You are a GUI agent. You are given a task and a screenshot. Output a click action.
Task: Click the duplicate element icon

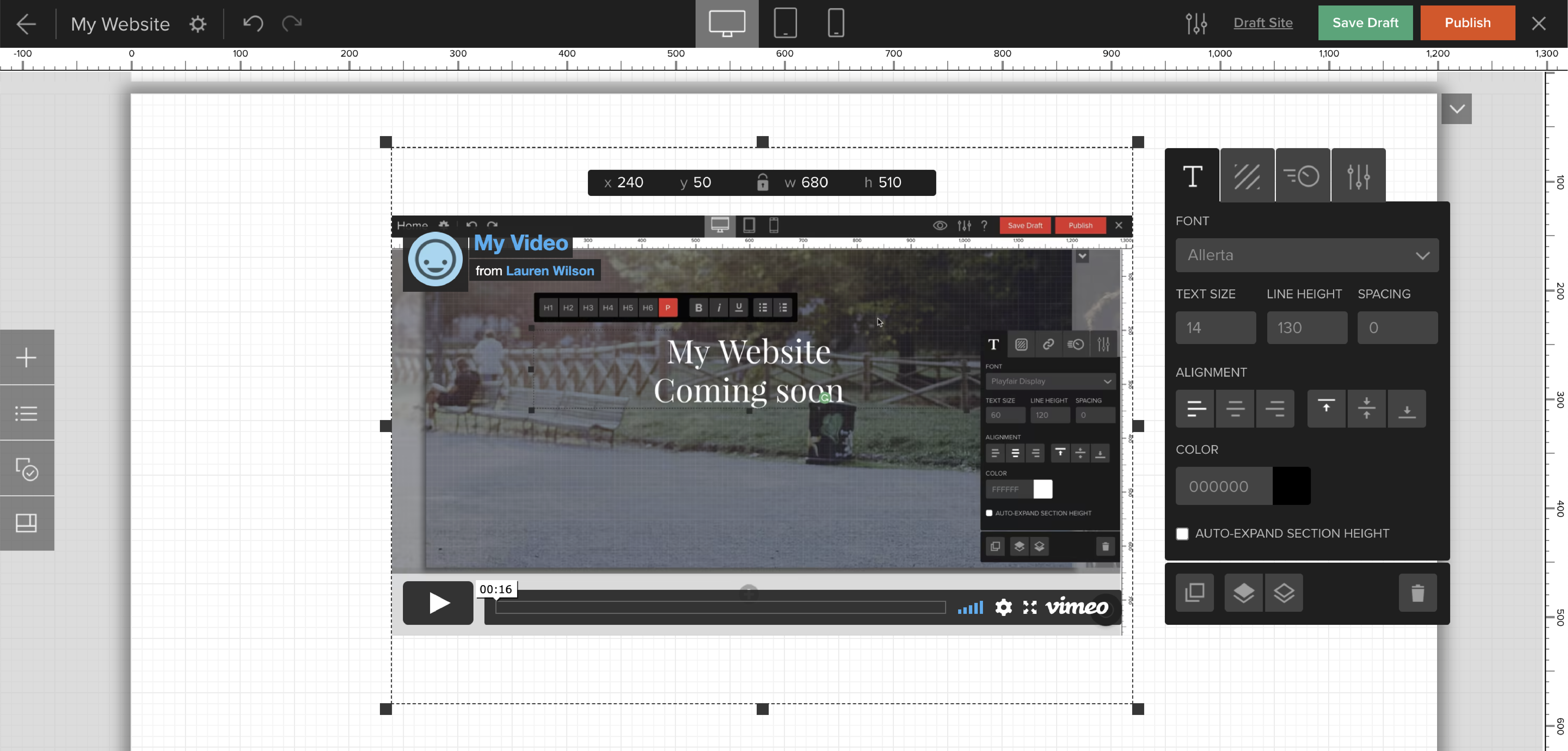tap(1194, 592)
